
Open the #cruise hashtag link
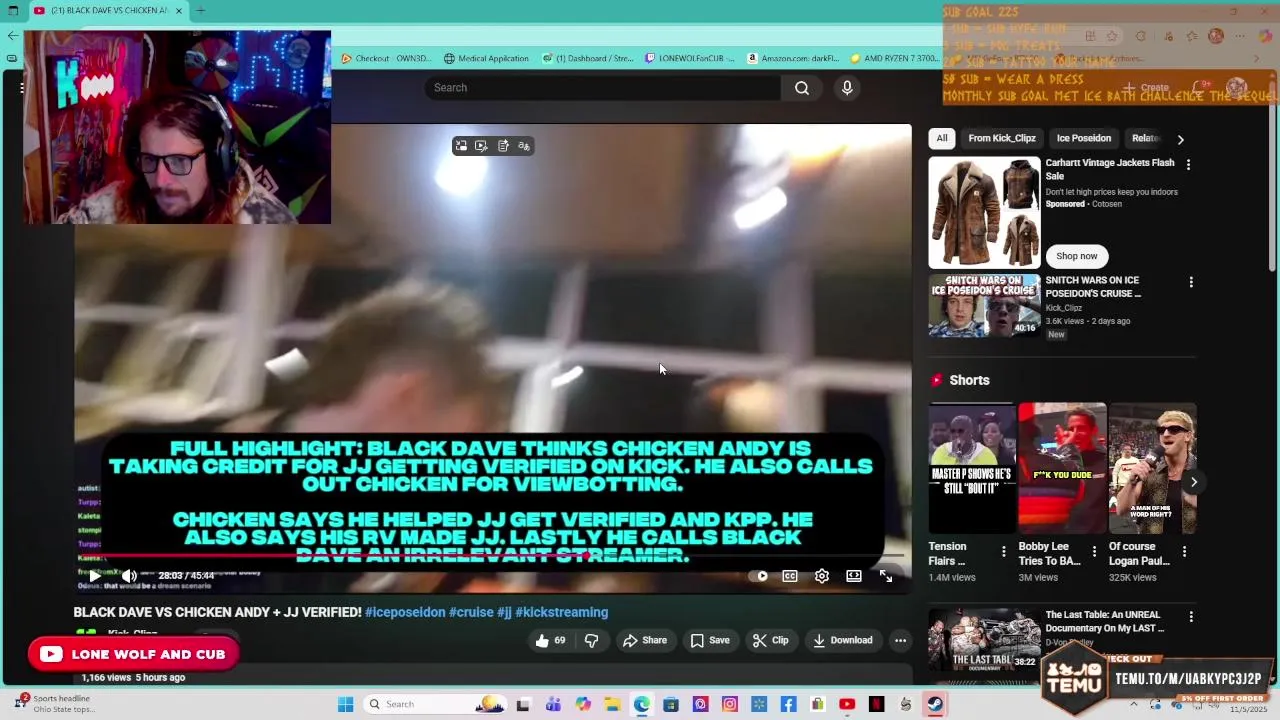pyautogui.click(x=471, y=612)
